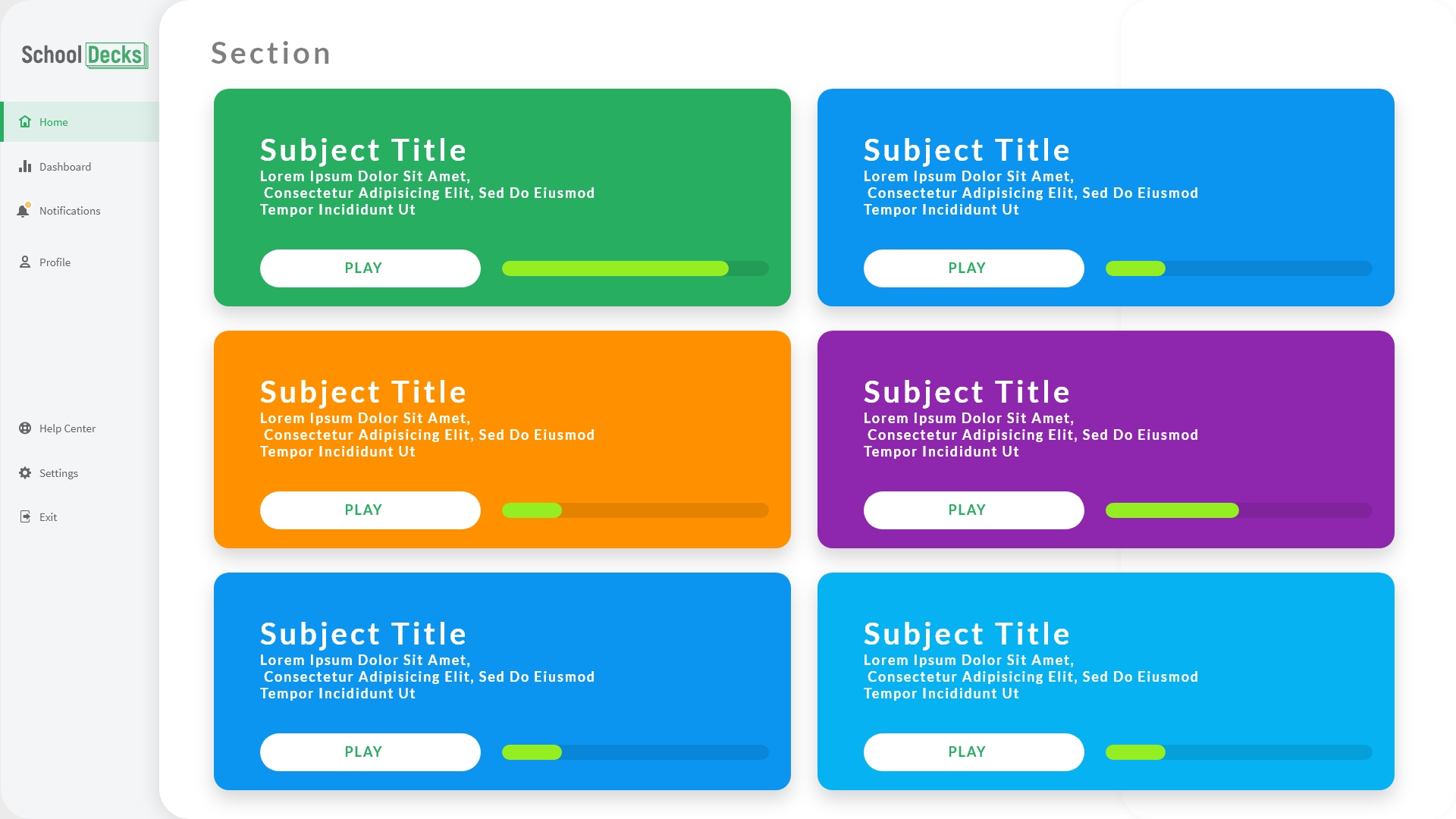The height and width of the screenshot is (819, 1456).
Task: Open the top-right Subject Title card
Action: [x=1105, y=198]
